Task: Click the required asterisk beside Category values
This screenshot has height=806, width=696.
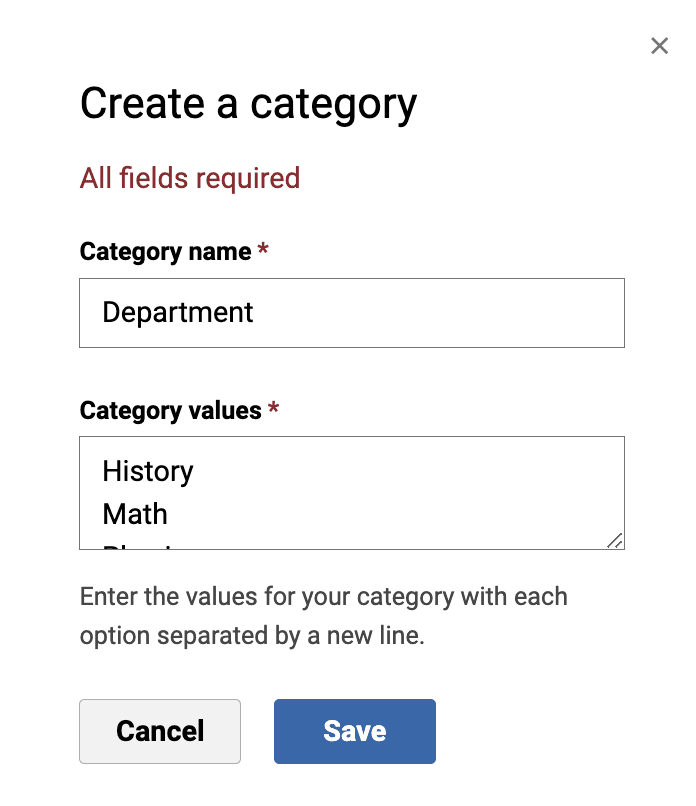Action: 273,409
